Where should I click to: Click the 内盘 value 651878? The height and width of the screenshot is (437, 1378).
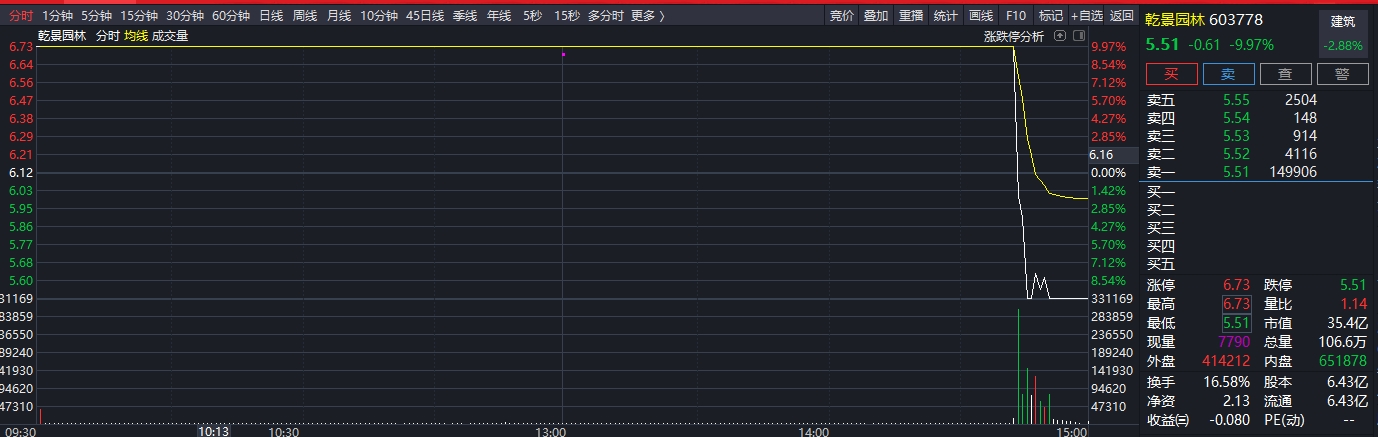pos(1343,361)
